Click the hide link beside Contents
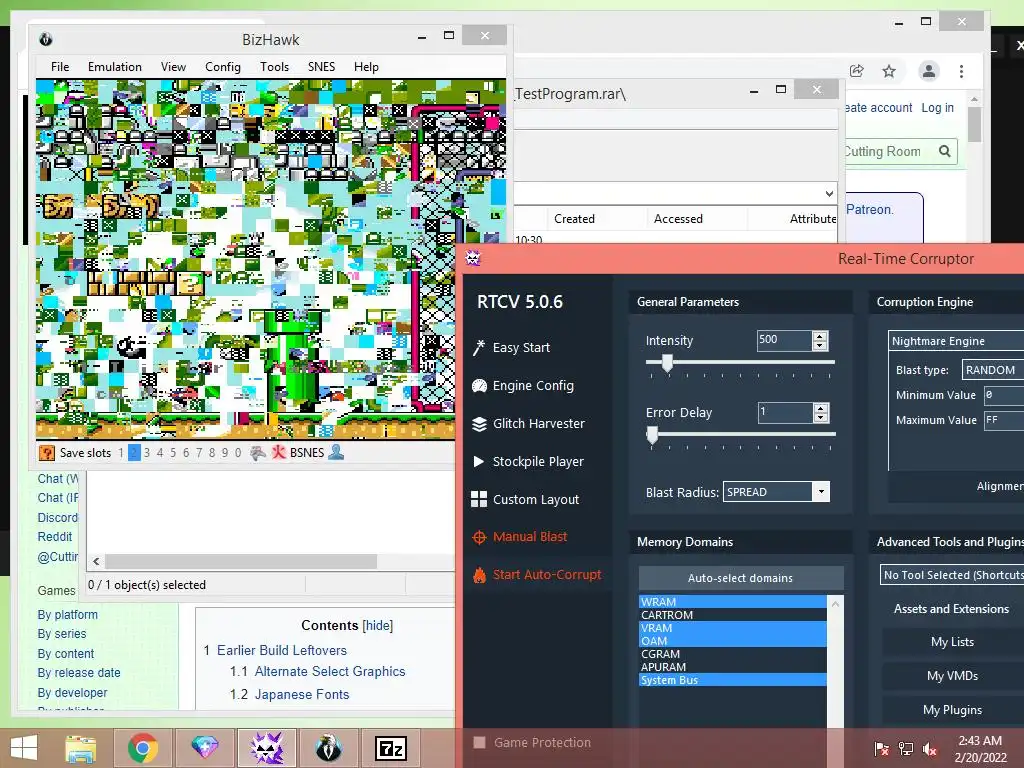The width and height of the screenshot is (1024, 768). tap(378, 626)
